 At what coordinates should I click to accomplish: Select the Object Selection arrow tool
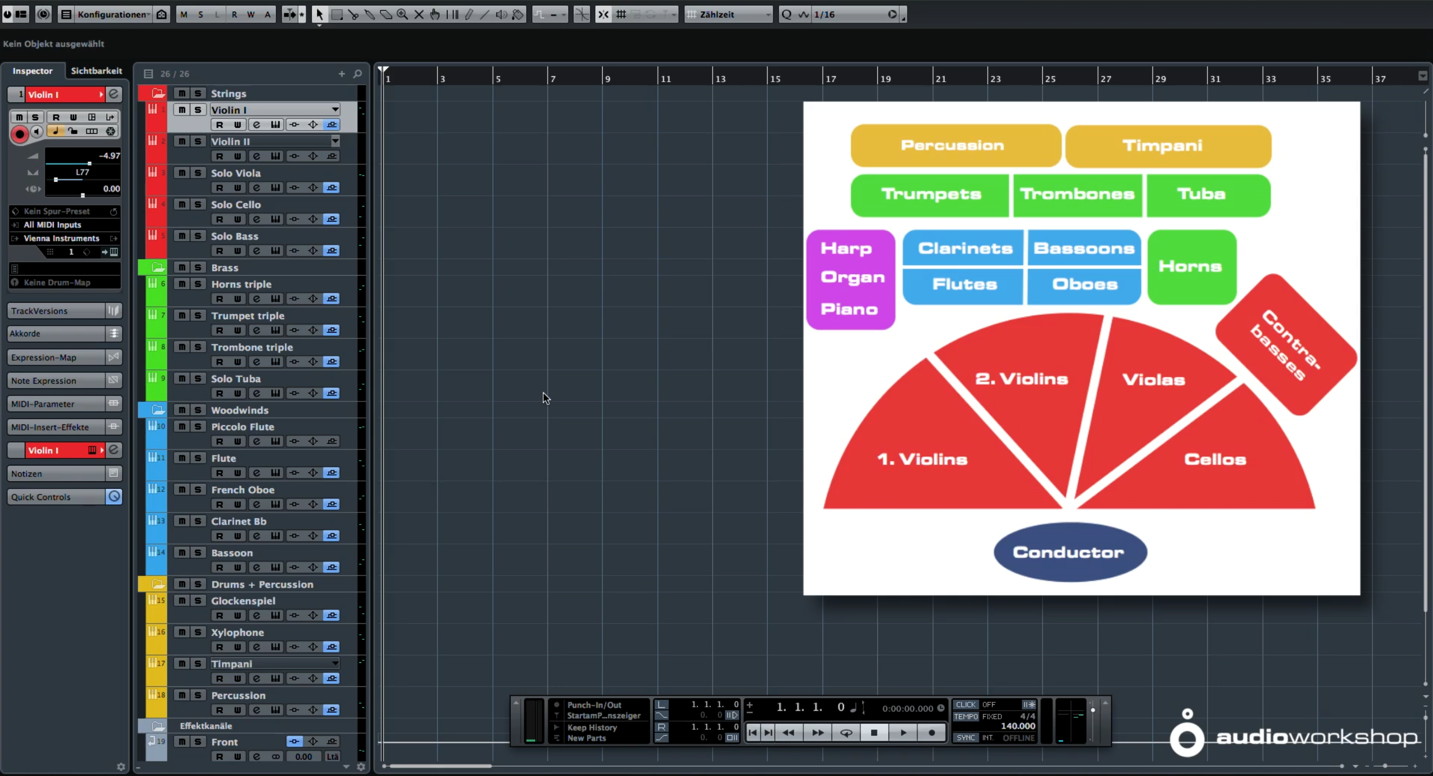320,14
